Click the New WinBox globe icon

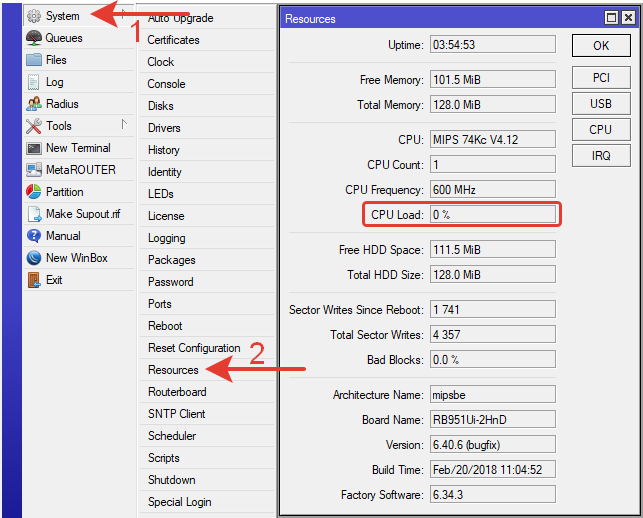tap(34, 258)
